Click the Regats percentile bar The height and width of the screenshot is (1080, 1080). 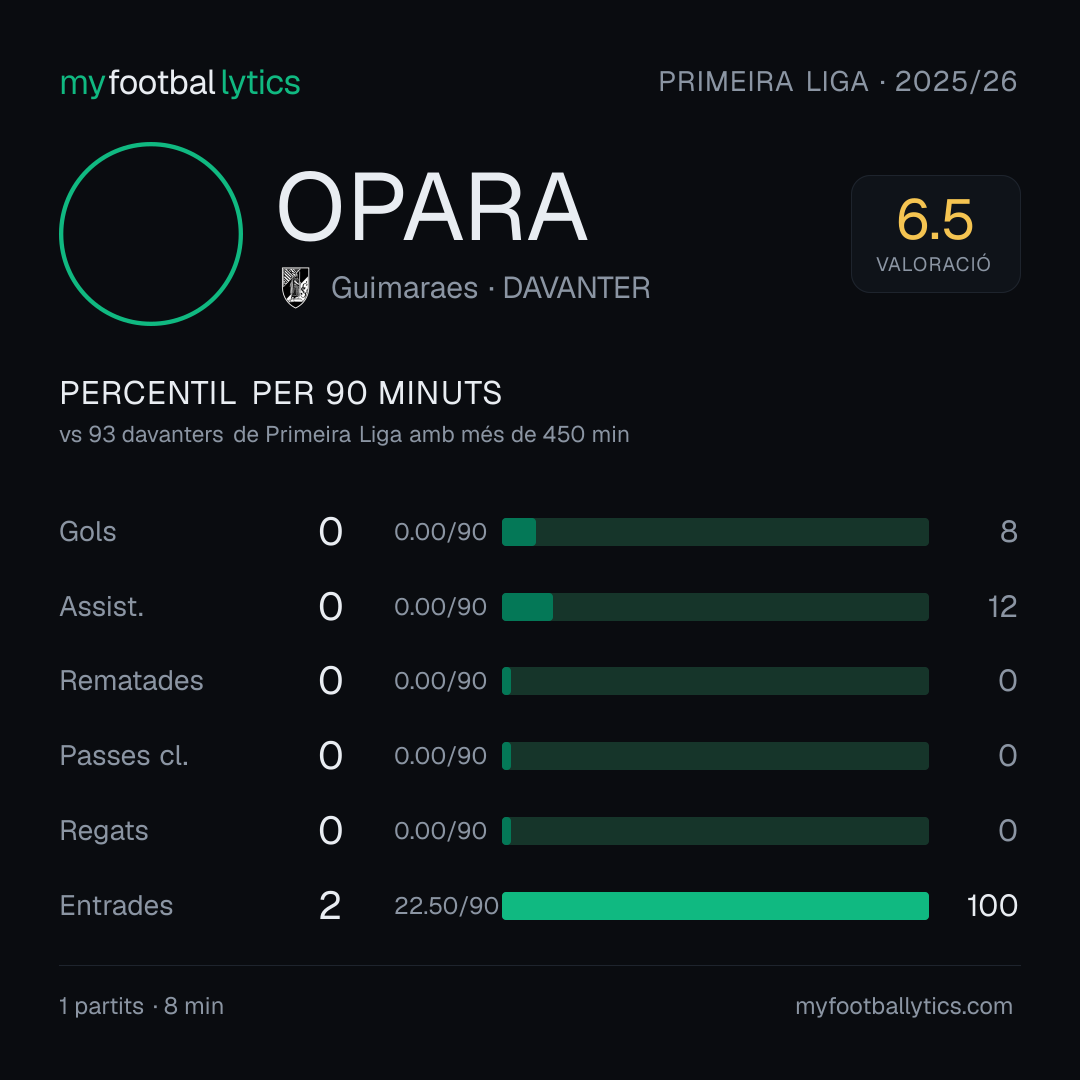click(x=715, y=831)
